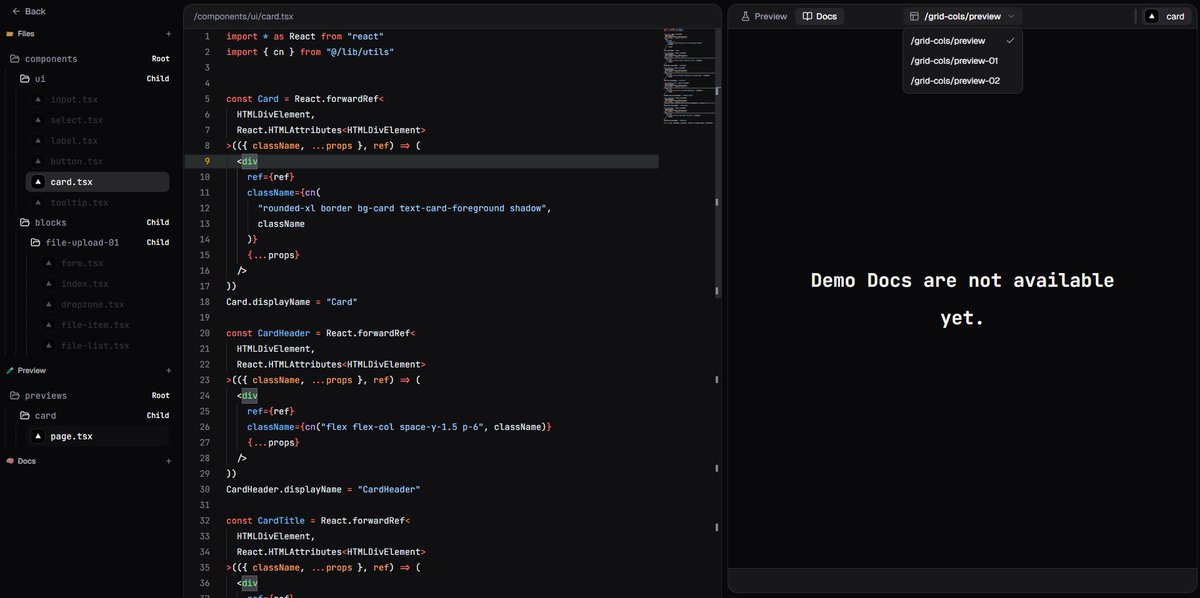Open dropzone.tsx in the file tree
Screen dimensions: 1200x598
click(92, 304)
